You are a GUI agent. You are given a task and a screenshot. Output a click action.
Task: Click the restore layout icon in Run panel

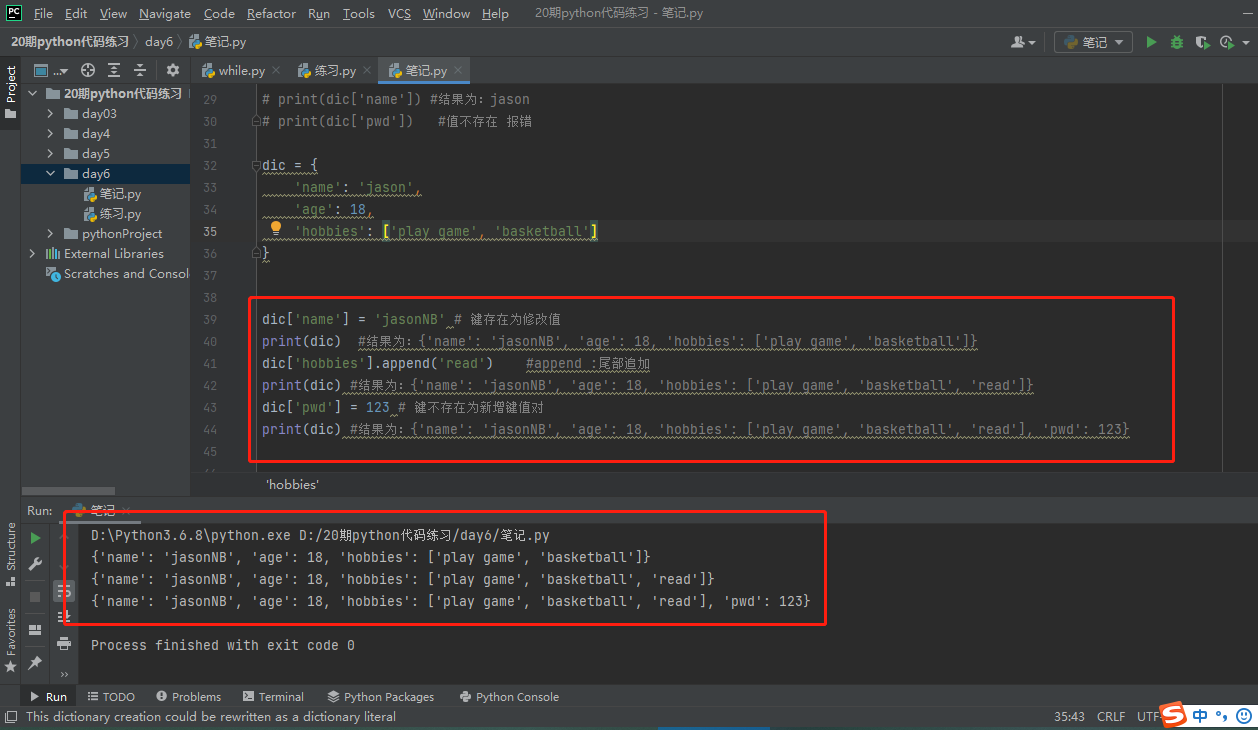pyautogui.click(x=35, y=629)
